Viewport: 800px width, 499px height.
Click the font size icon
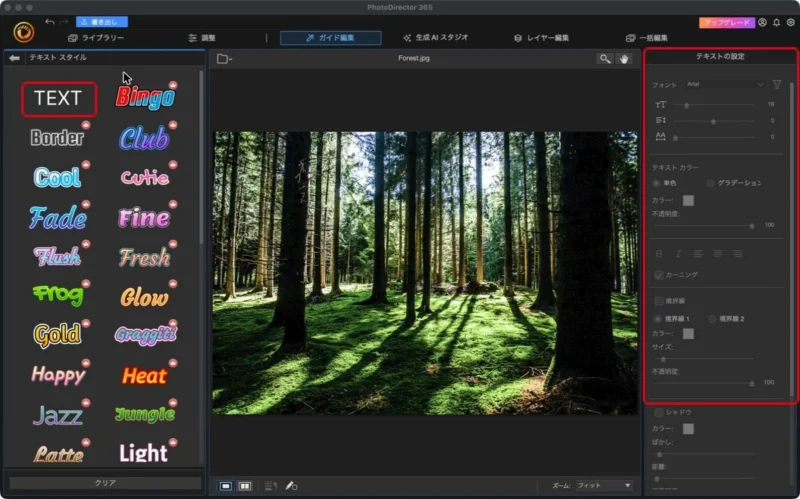(x=661, y=105)
